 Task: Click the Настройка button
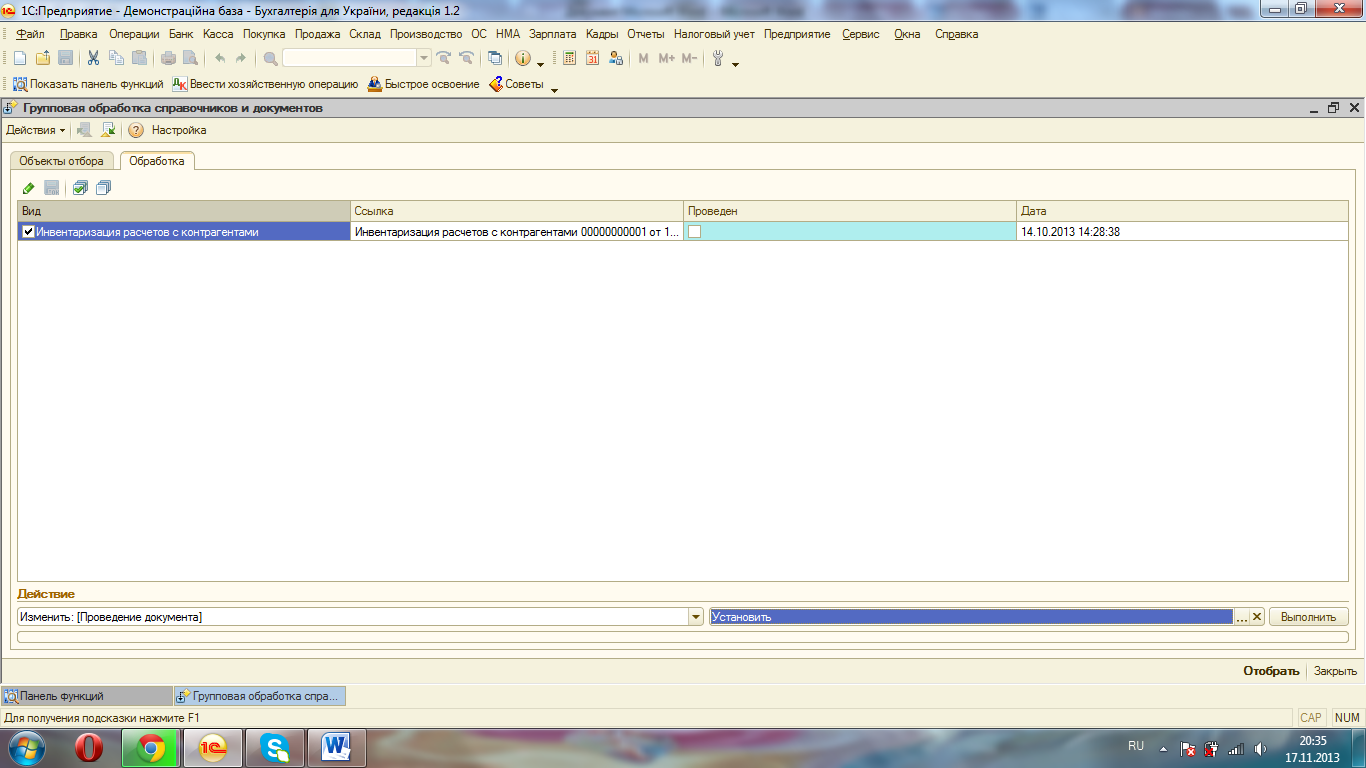coord(179,130)
